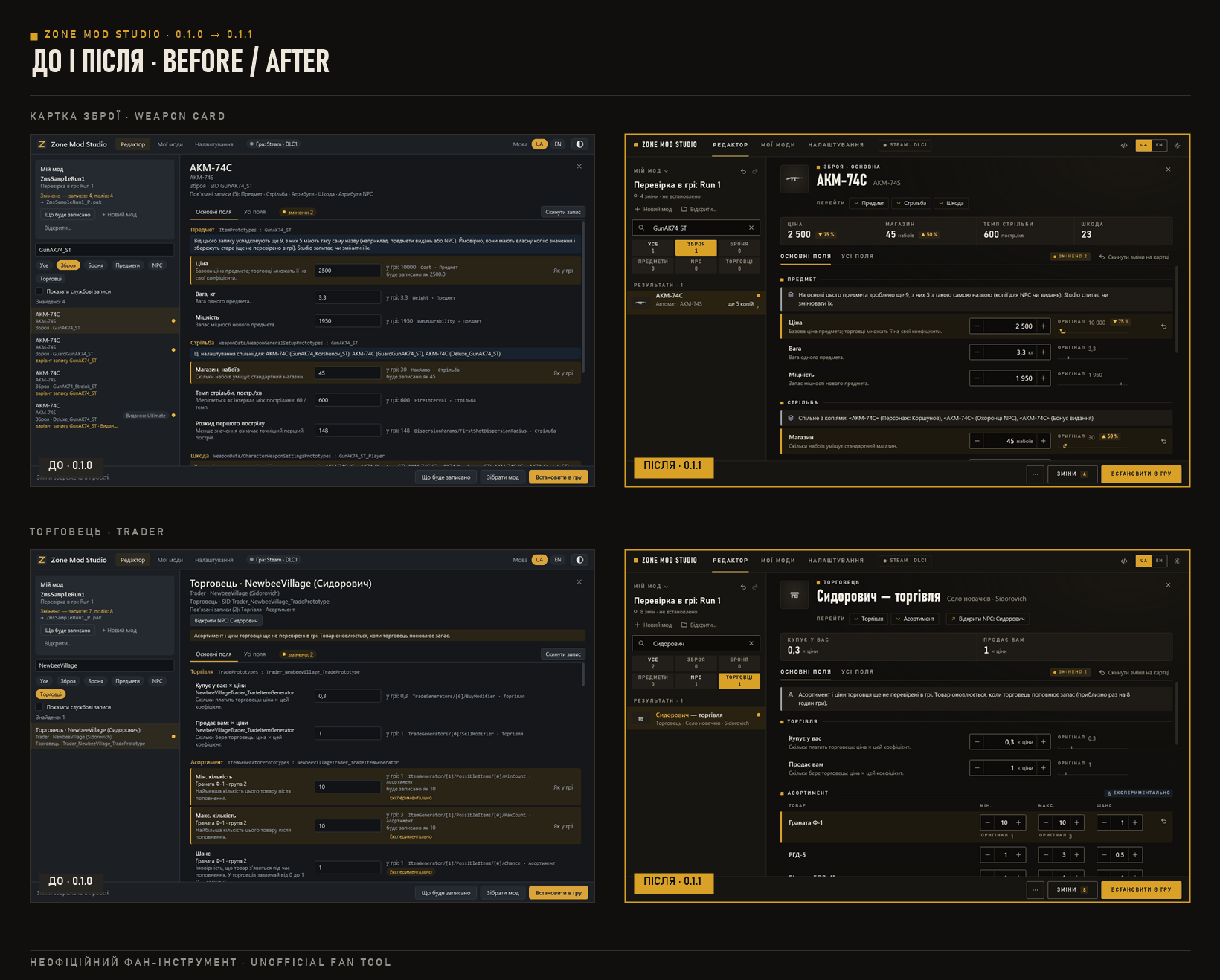The width and height of the screenshot is (1220, 980).
Task: Tick Показати службові записи in before trader window
Action: click(x=40, y=707)
